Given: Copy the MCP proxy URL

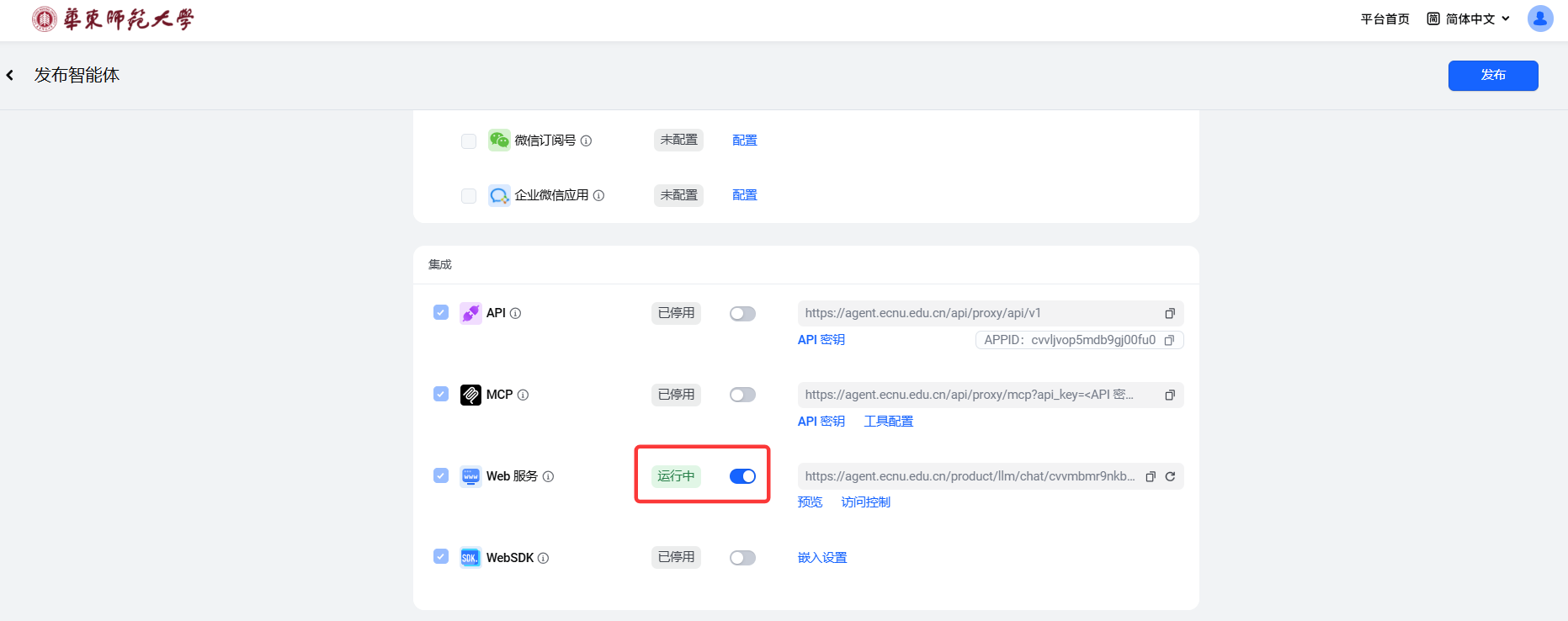Looking at the screenshot, I should (x=1169, y=395).
